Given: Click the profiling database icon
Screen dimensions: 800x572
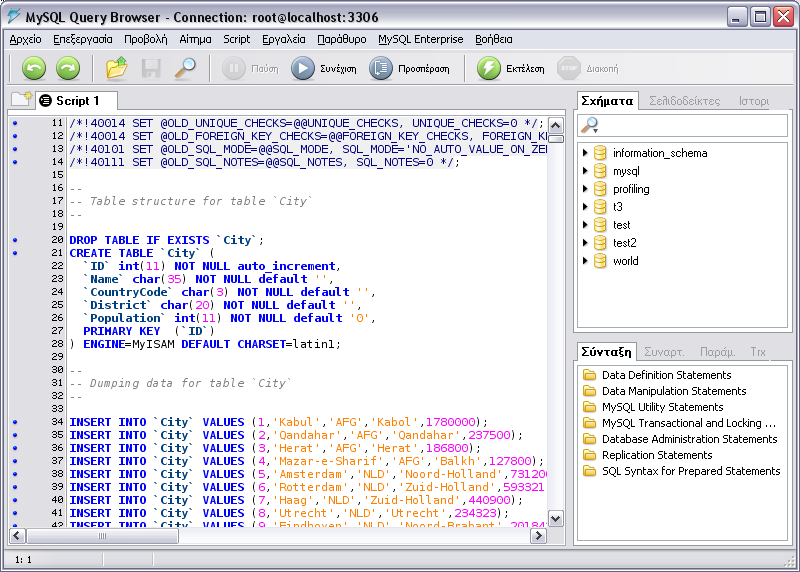Looking at the screenshot, I should click(600, 189).
